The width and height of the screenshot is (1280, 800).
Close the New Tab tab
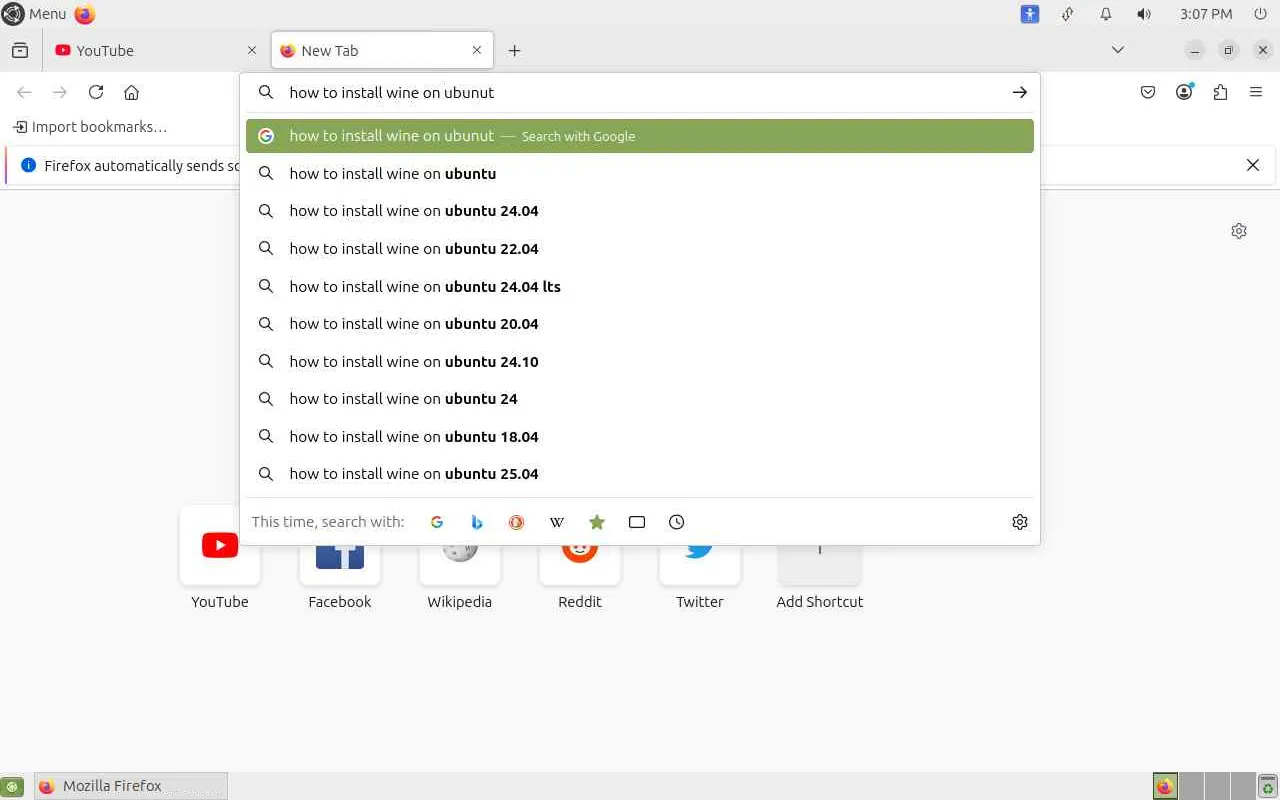[477, 50]
